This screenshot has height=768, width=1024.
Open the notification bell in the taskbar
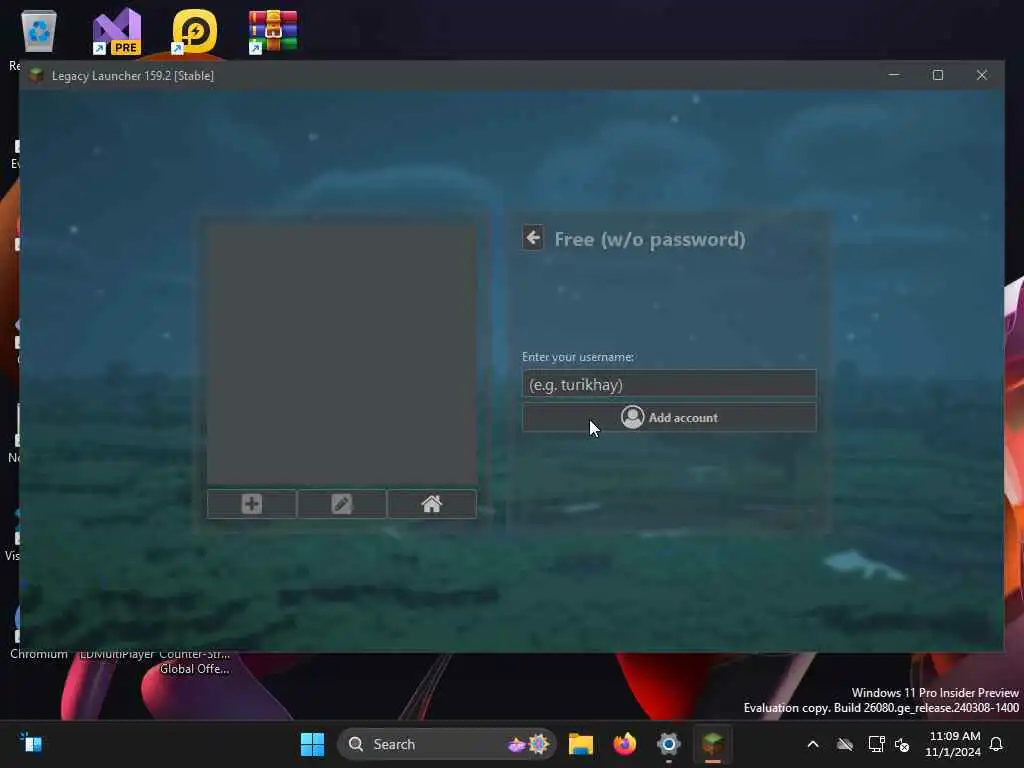(997, 744)
